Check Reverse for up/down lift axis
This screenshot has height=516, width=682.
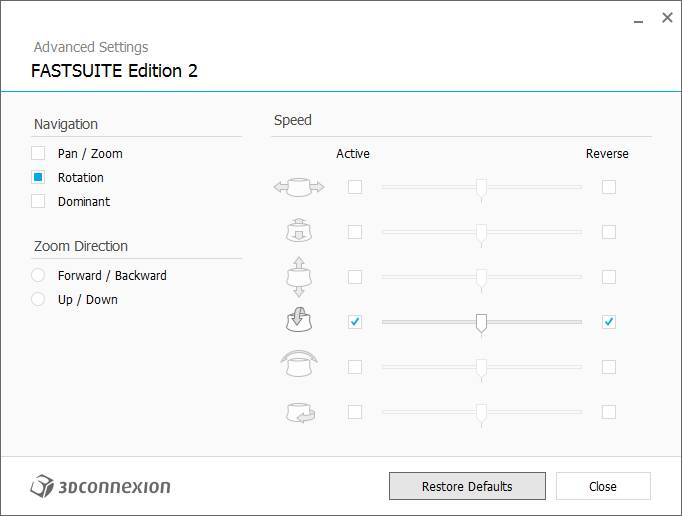coord(609,277)
